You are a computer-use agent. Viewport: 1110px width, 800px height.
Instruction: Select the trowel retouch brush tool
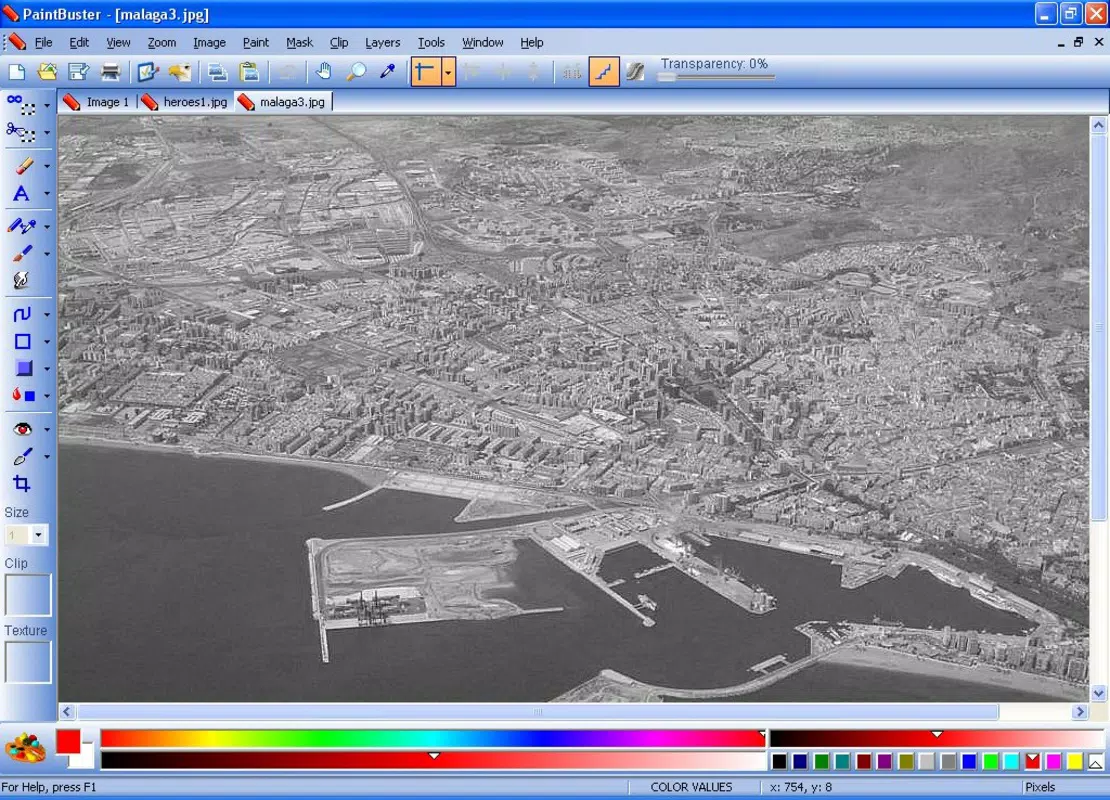[x=22, y=457]
